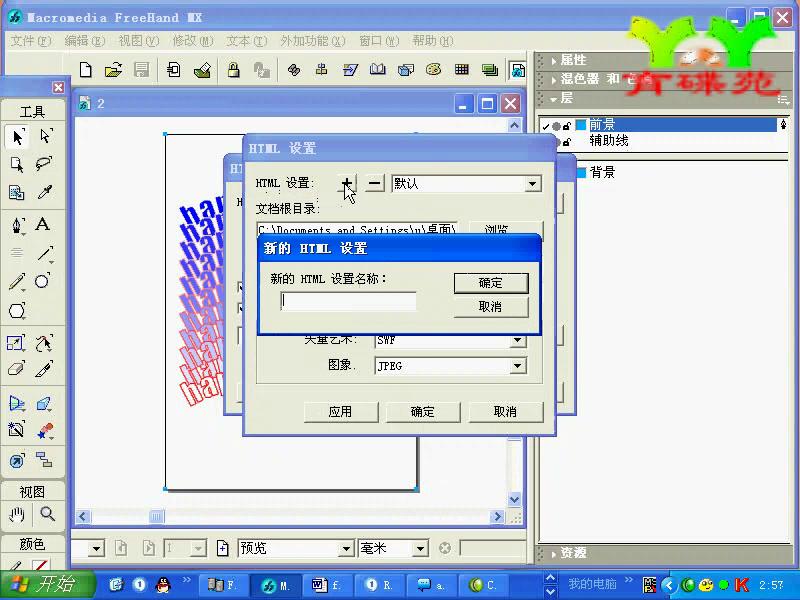Open the Windows 开始 Start button

point(47,585)
